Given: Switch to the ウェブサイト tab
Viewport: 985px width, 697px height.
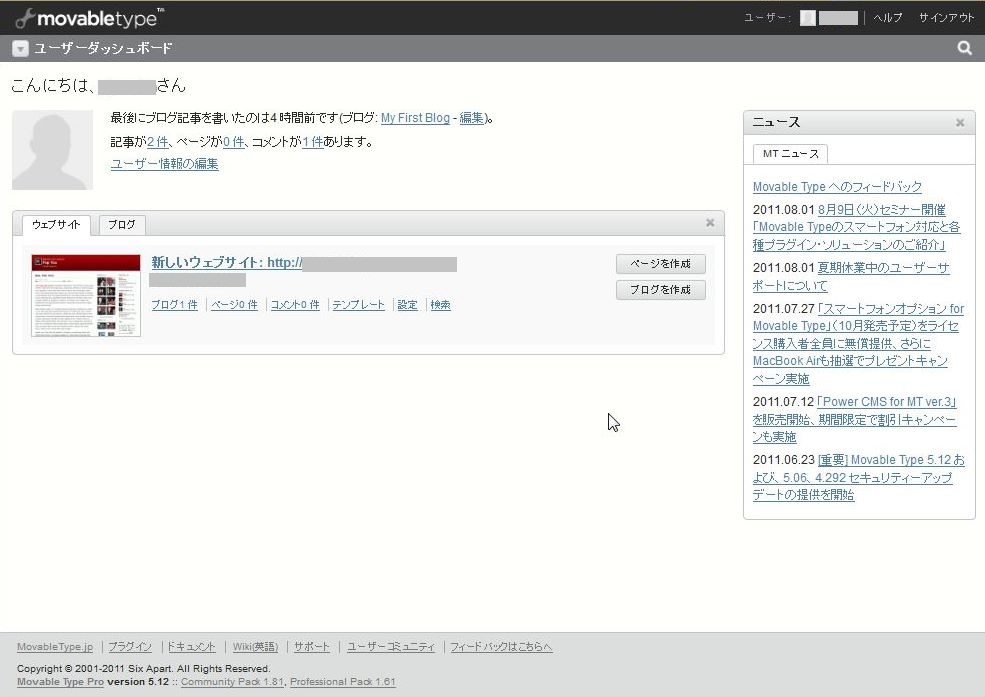Looking at the screenshot, I should (x=56, y=225).
